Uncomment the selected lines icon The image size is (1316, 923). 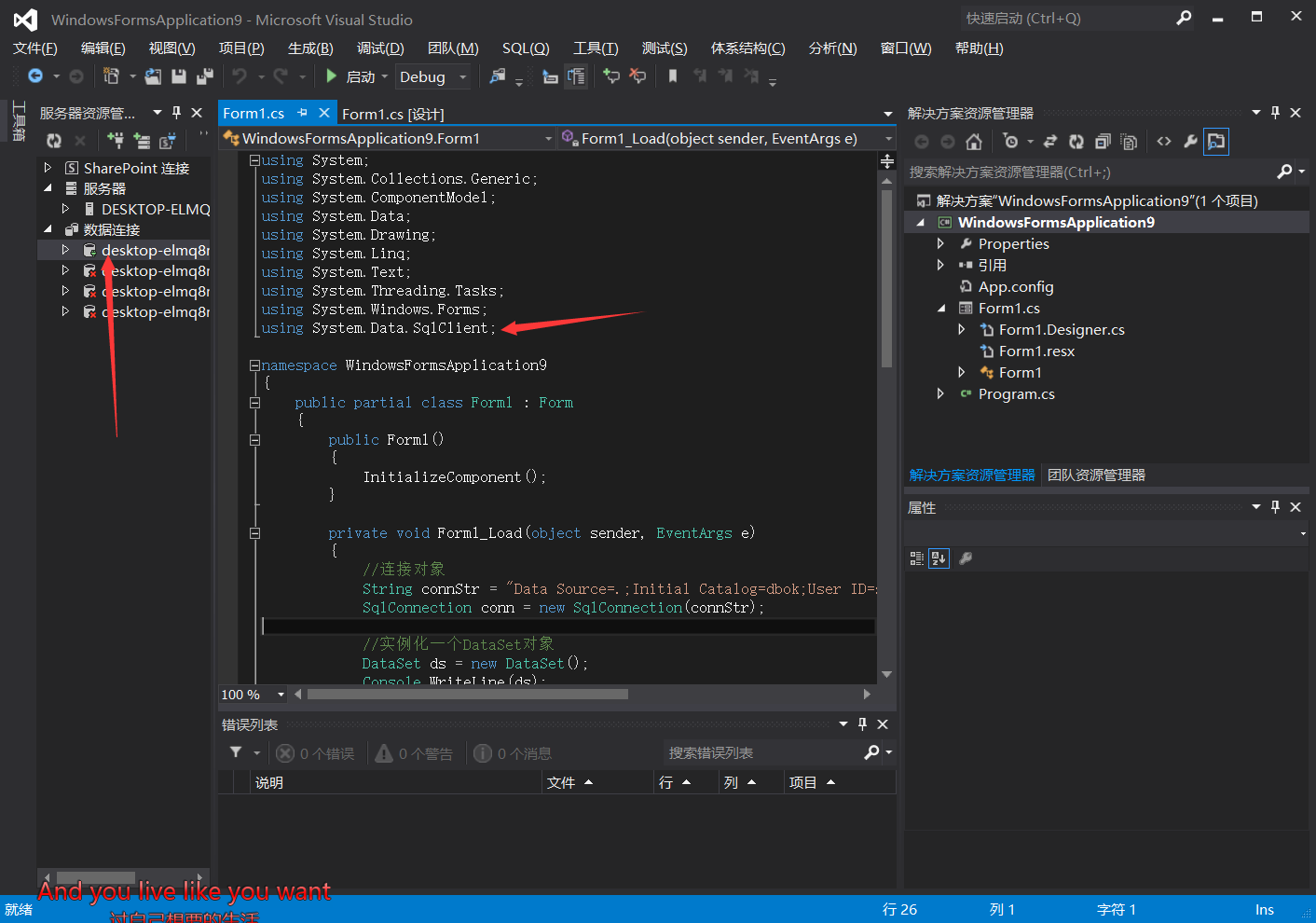pyautogui.click(x=637, y=76)
